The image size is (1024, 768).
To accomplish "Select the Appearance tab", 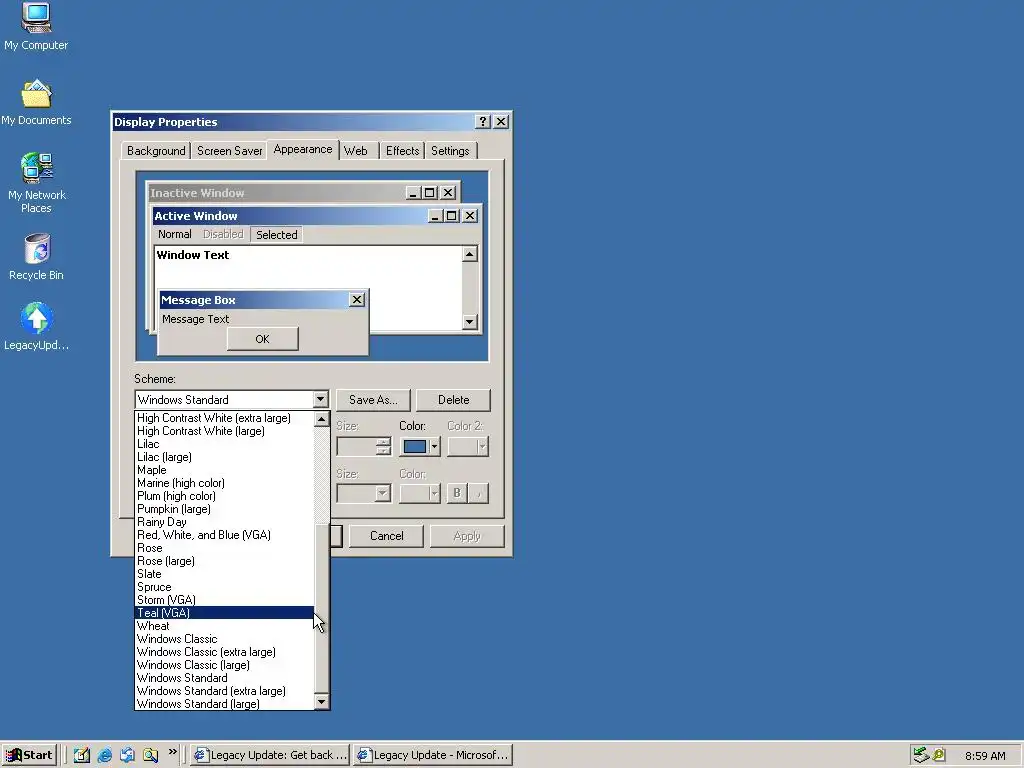I will coord(302,150).
